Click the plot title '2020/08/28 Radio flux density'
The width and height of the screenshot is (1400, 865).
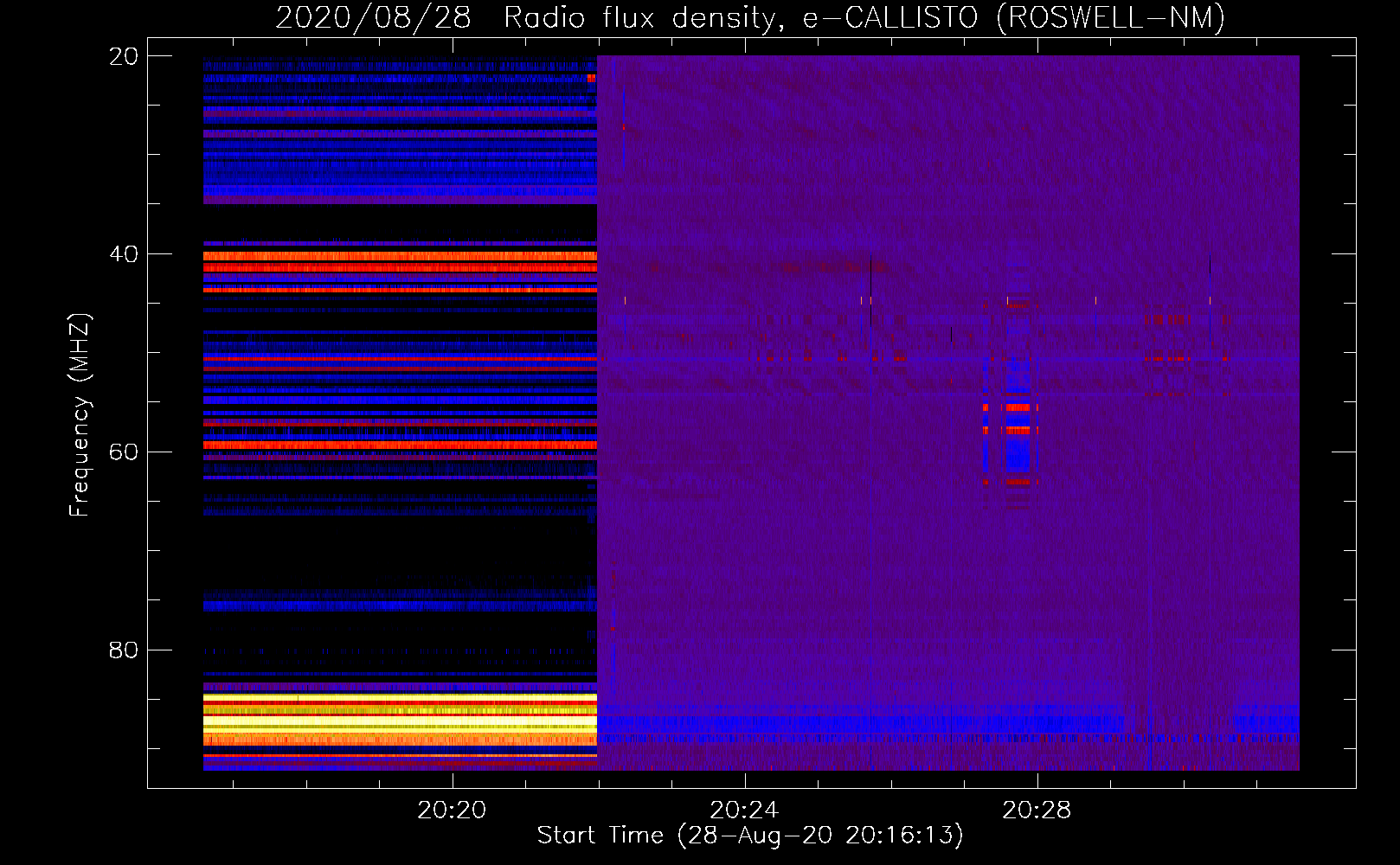pos(525,18)
